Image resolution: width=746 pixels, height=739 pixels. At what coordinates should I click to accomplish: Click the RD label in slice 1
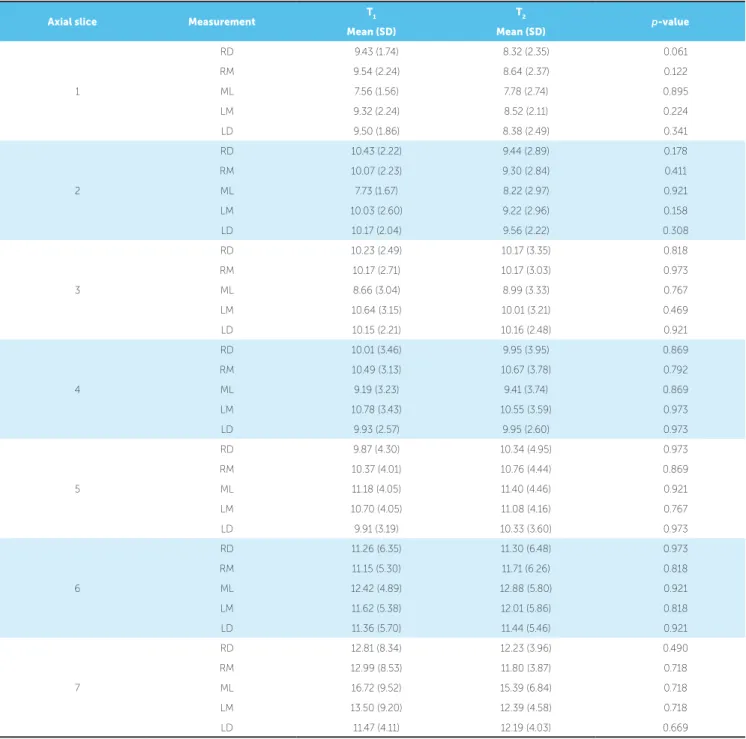(226, 51)
